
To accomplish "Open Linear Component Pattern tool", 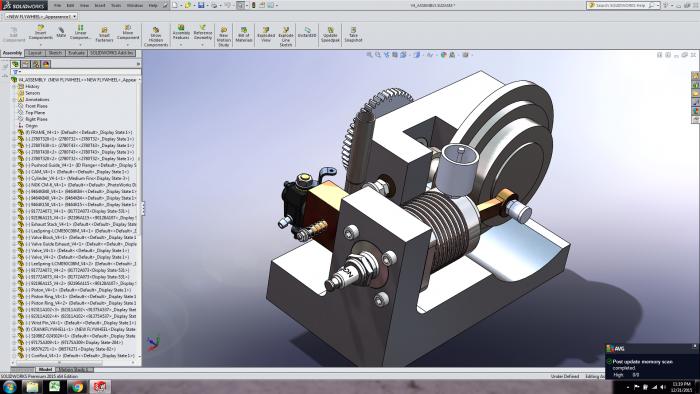I will (80, 32).
